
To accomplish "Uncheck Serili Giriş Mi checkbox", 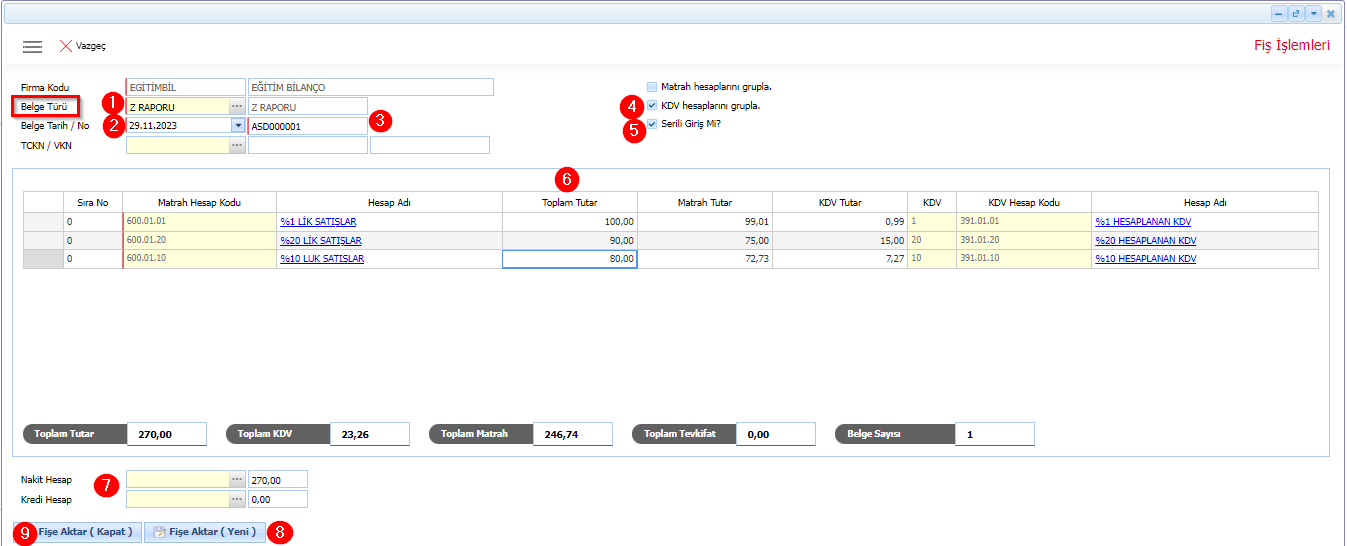I will pos(652,124).
